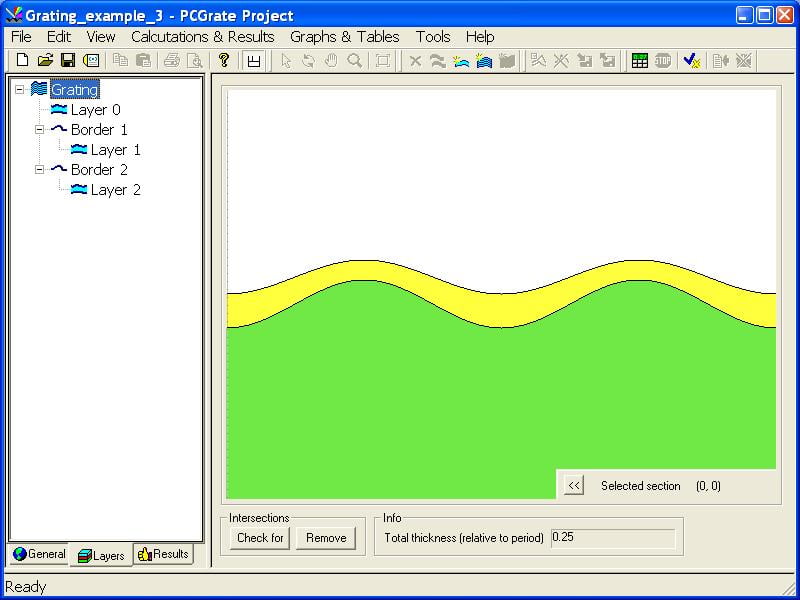Click the Total thickness value field
The height and width of the screenshot is (600, 800).
(612, 538)
